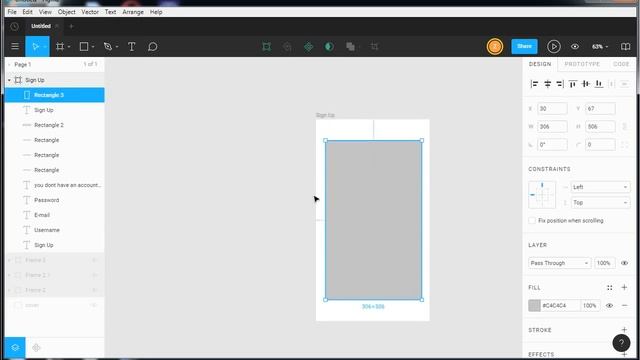Open the File menu
640x360 pixels.
pos(12,12)
